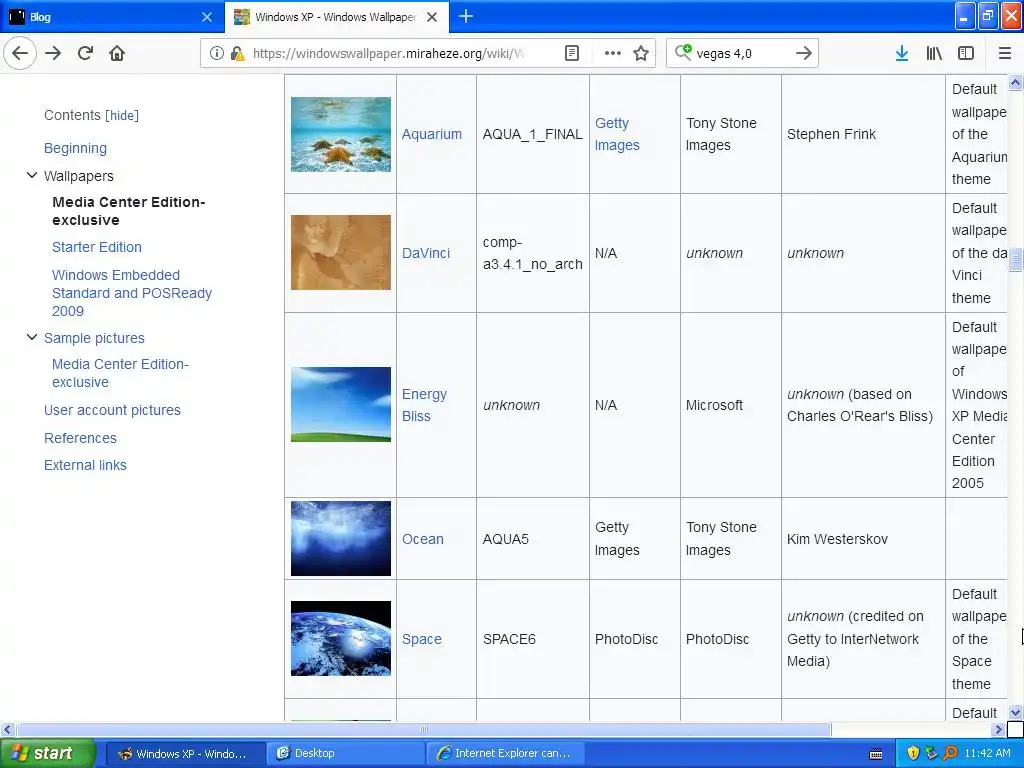Open the Windows Start menu
This screenshot has height=768, width=1024.
(48, 753)
